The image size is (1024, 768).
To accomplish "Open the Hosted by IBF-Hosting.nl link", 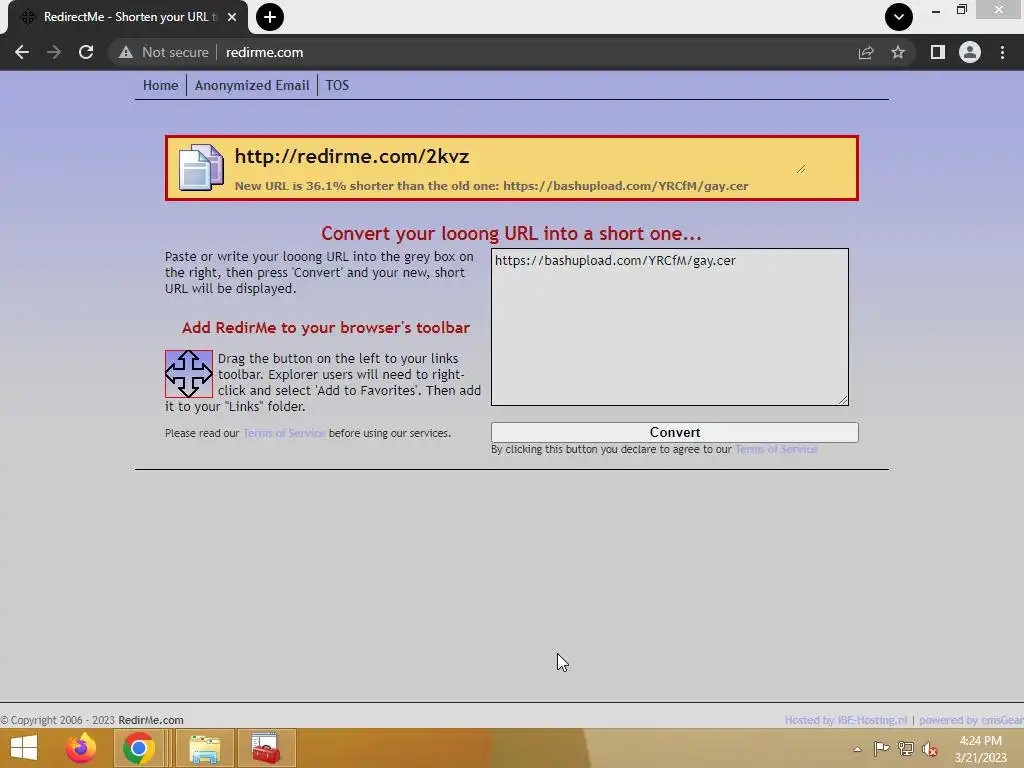I will (846, 720).
